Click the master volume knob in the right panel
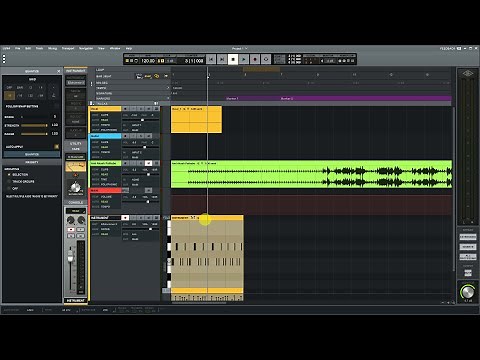This screenshot has height=360, width=480. [x=467, y=292]
